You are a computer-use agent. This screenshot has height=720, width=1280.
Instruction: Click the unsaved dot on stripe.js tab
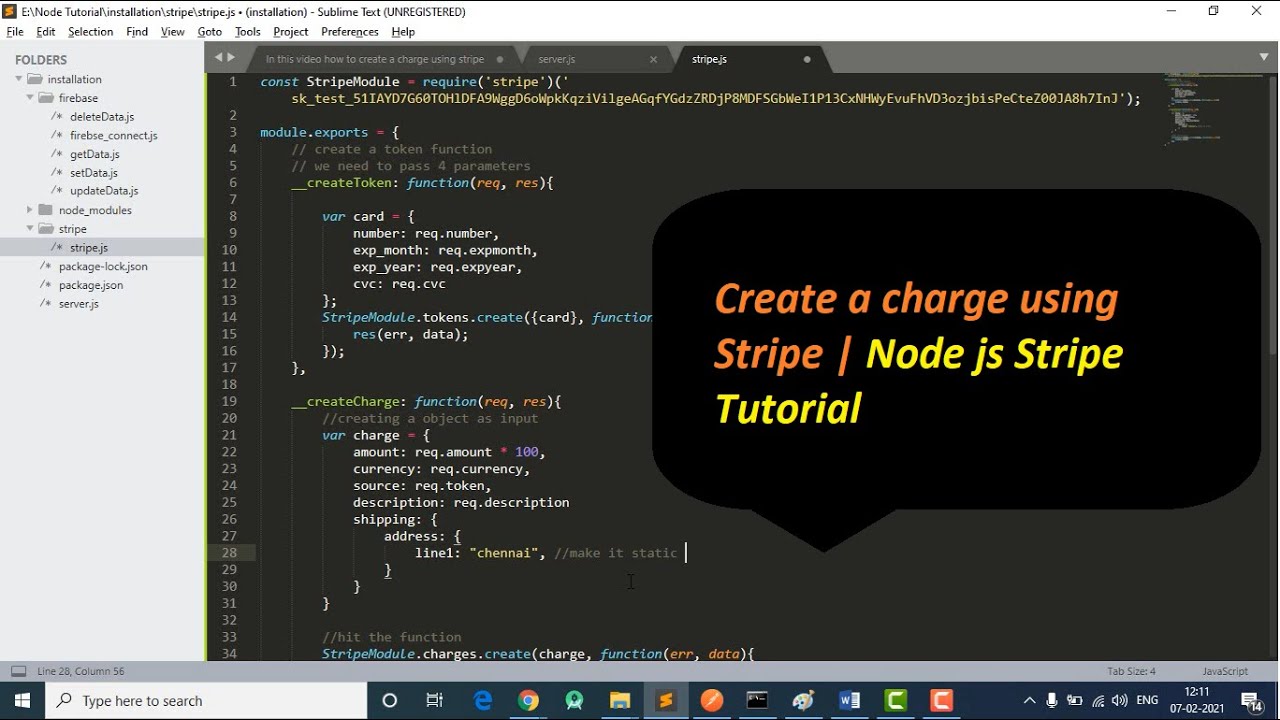pyautogui.click(x=807, y=59)
